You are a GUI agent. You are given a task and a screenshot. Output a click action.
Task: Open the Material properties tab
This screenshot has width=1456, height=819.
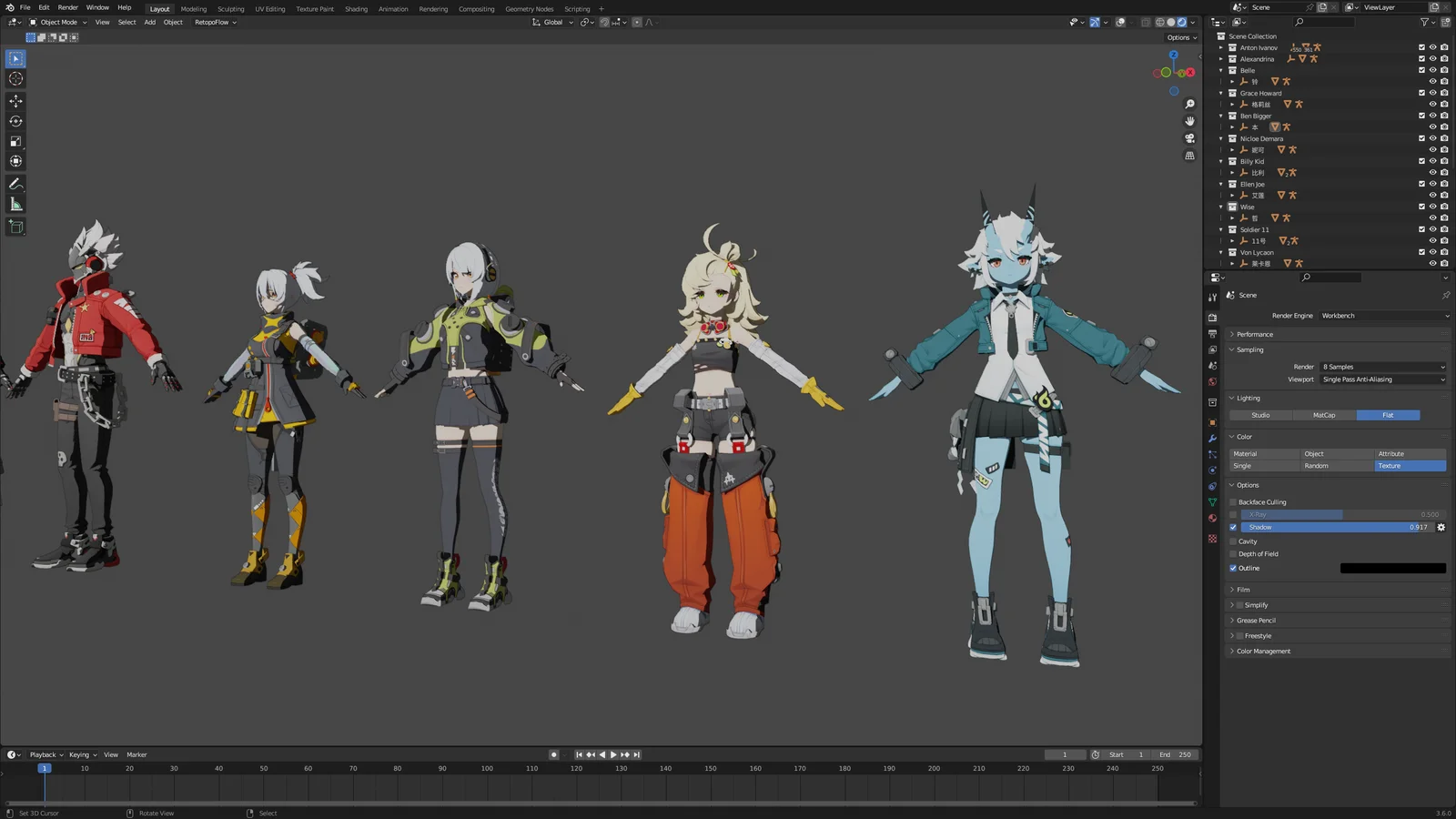(1212, 518)
